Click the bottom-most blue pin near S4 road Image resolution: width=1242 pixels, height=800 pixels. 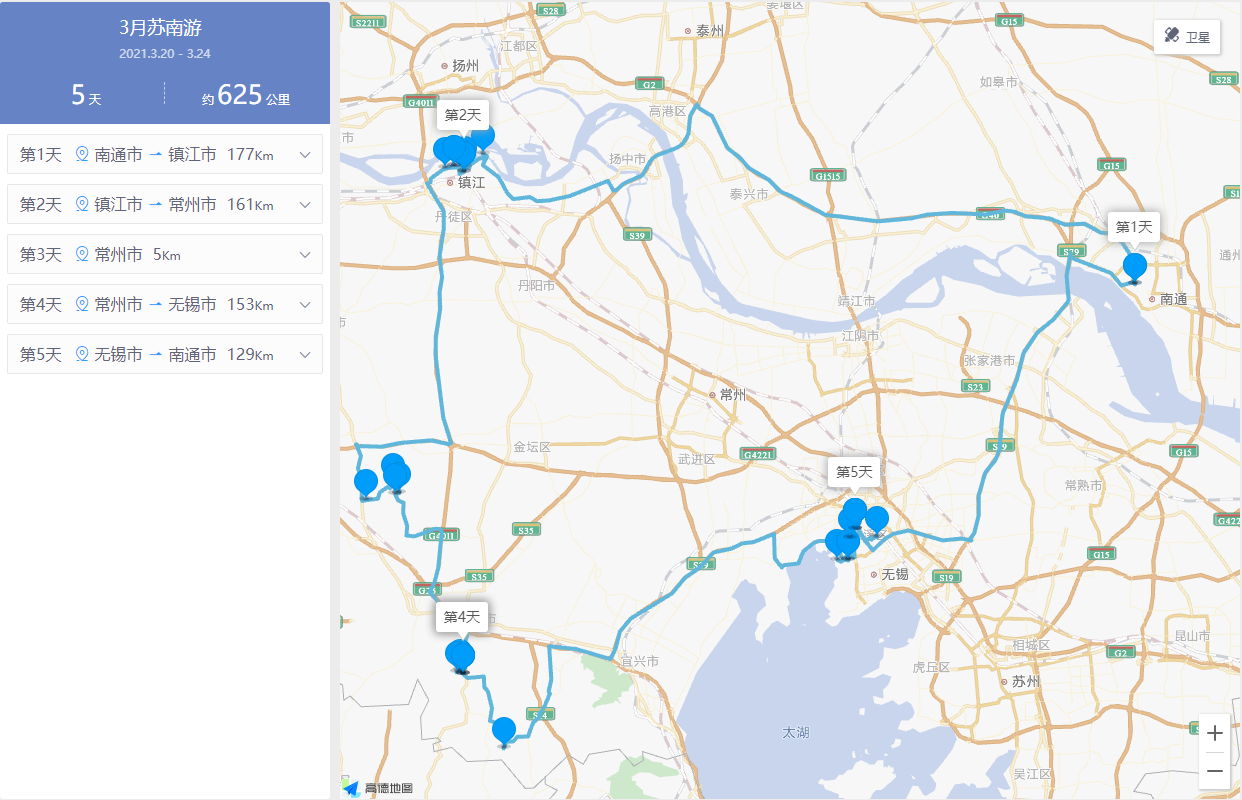pos(504,731)
